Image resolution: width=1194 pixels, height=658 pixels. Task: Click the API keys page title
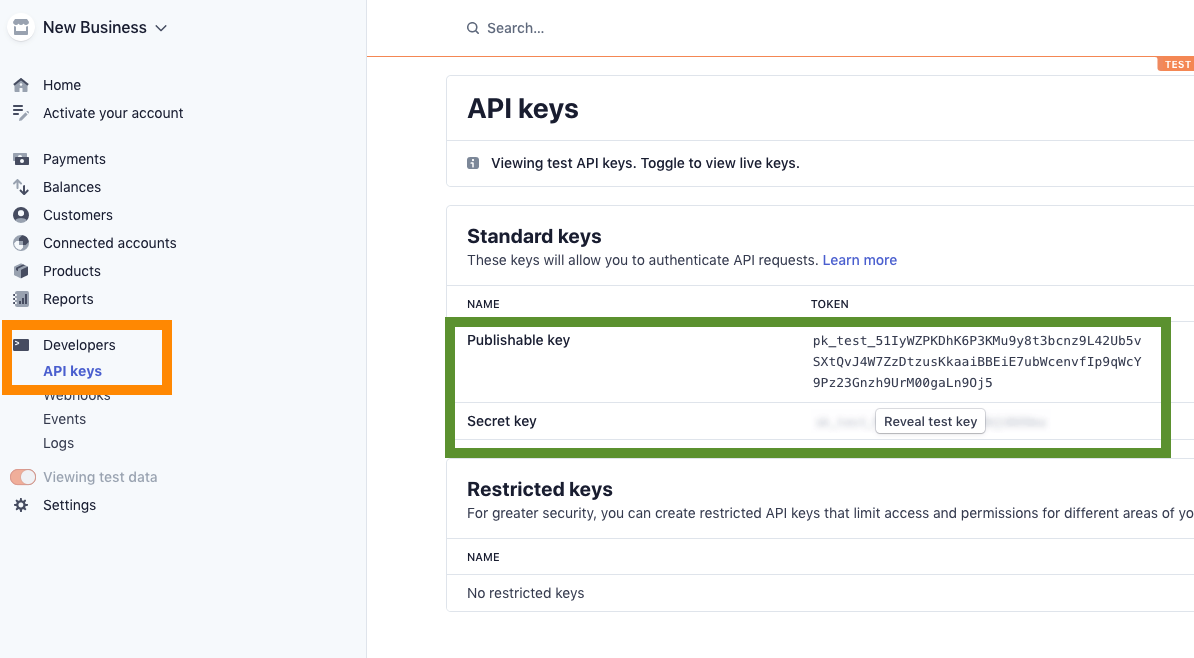pyautogui.click(x=523, y=109)
